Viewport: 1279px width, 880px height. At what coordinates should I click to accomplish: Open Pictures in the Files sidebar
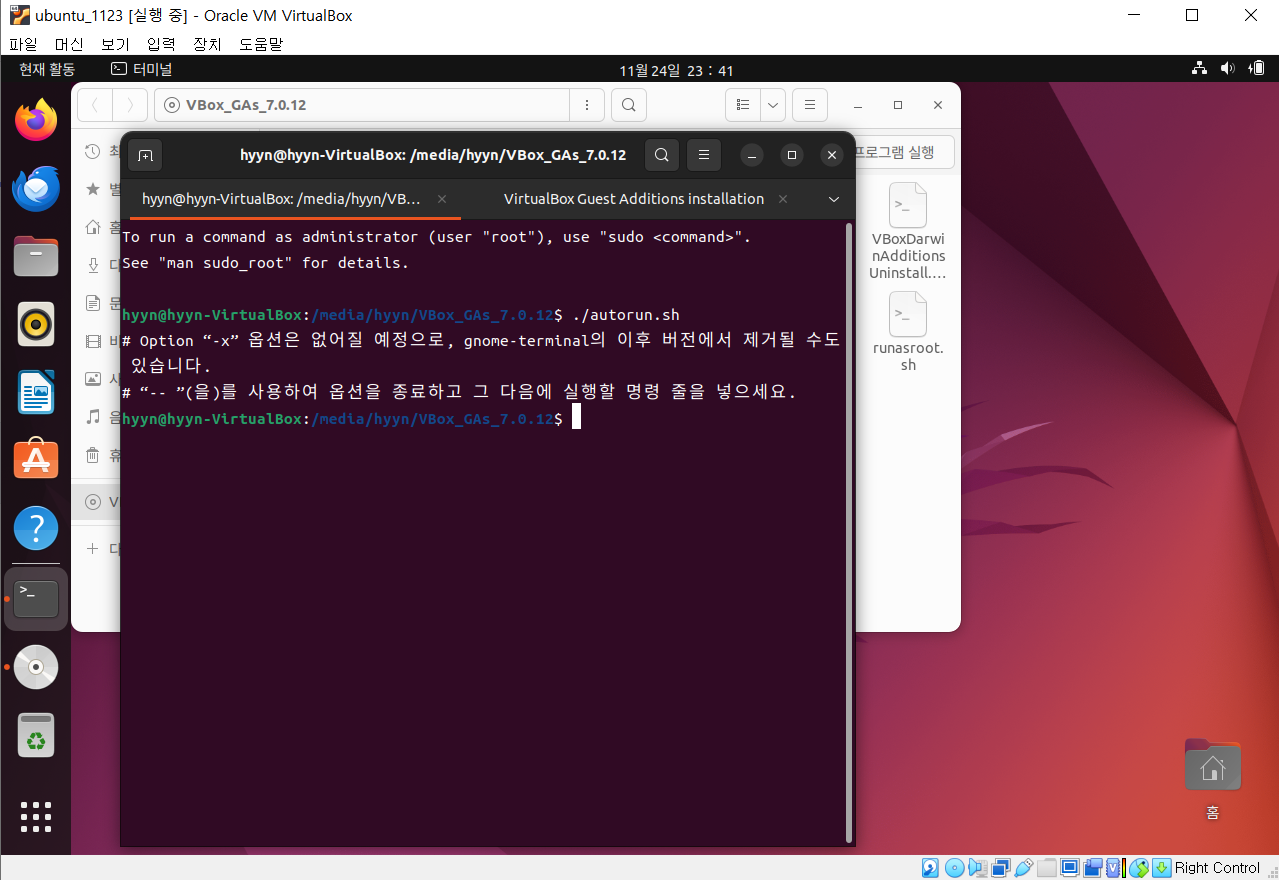point(96,378)
